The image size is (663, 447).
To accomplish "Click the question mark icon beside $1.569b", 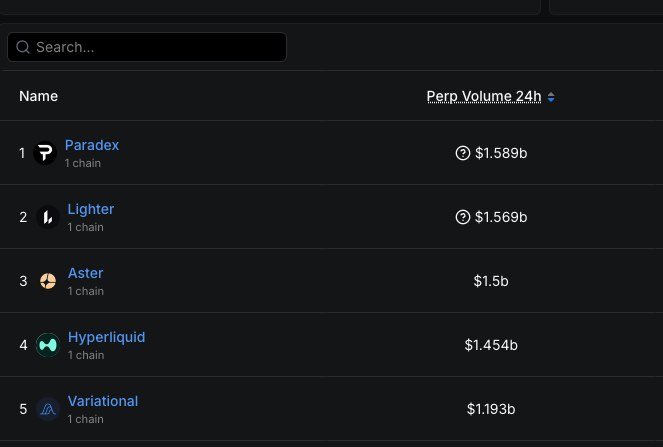I will coord(463,217).
